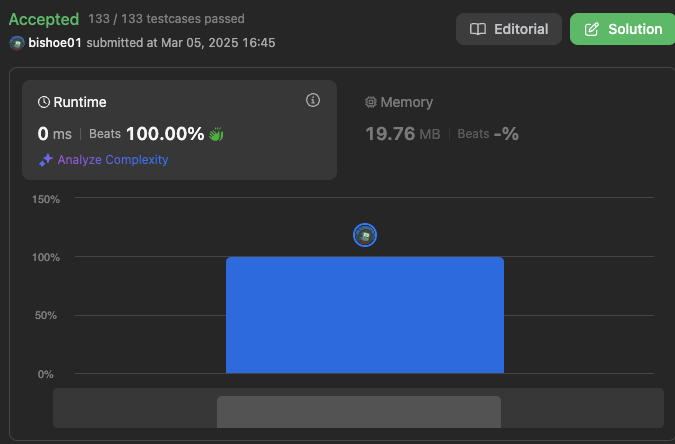Click the 0% axis label
This screenshot has height=444, width=675.
(46, 374)
